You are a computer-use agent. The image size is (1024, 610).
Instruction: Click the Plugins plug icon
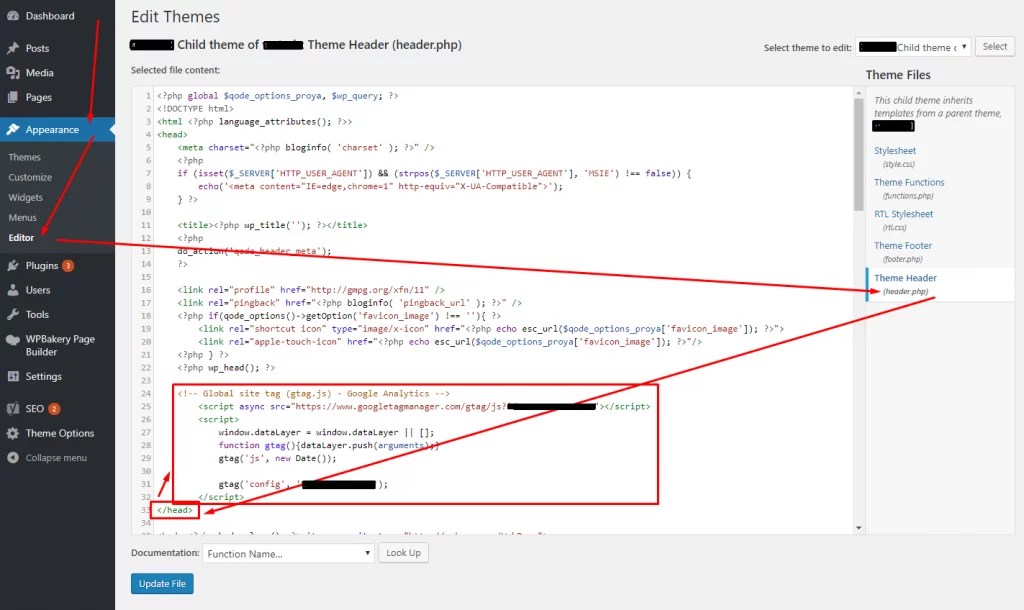point(12,266)
